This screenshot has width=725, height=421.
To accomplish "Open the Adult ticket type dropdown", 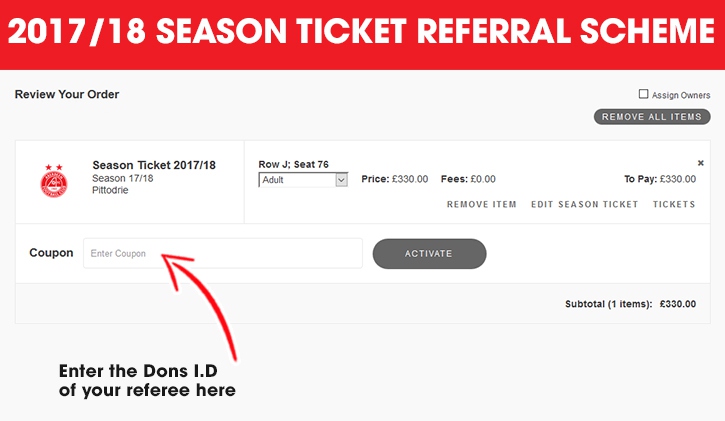I will point(303,180).
